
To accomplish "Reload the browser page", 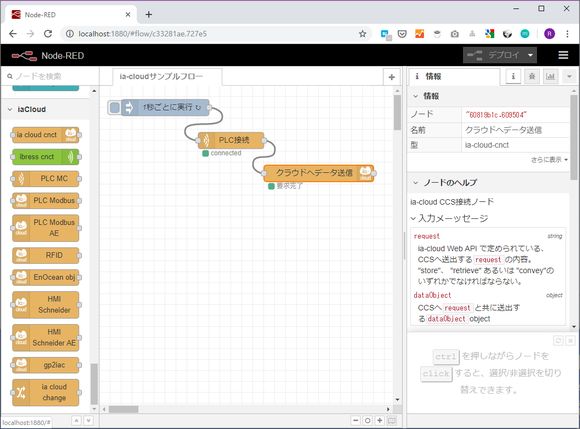I will click(x=48, y=34).
